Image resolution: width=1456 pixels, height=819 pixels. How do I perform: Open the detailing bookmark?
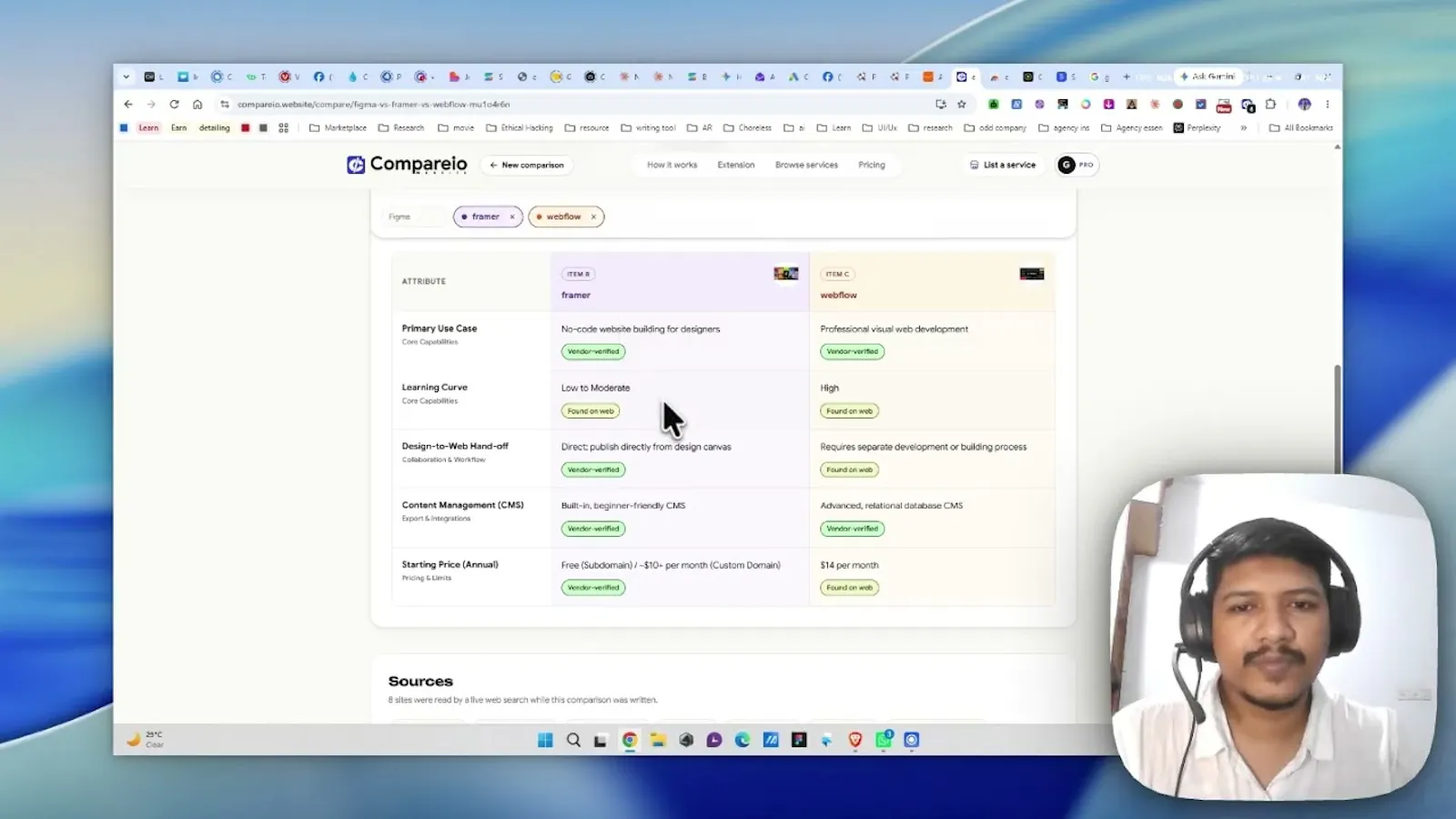215,128
